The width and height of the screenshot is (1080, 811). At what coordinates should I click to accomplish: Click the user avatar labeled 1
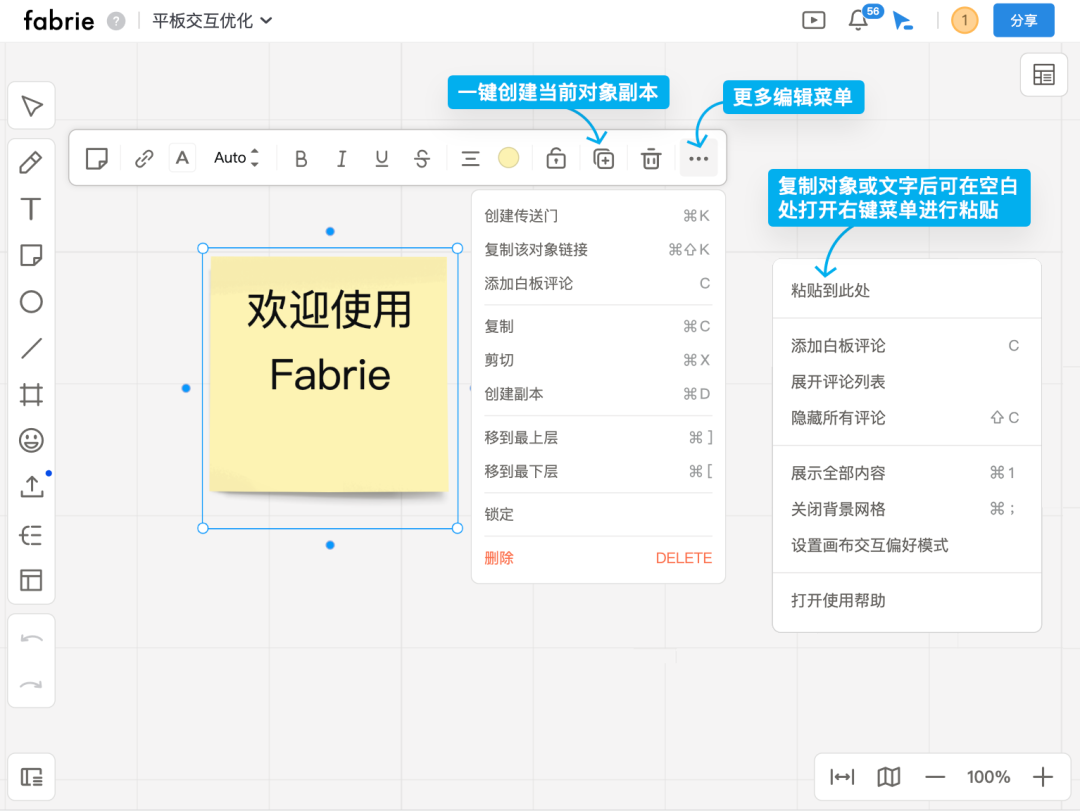tap(964, 21)
